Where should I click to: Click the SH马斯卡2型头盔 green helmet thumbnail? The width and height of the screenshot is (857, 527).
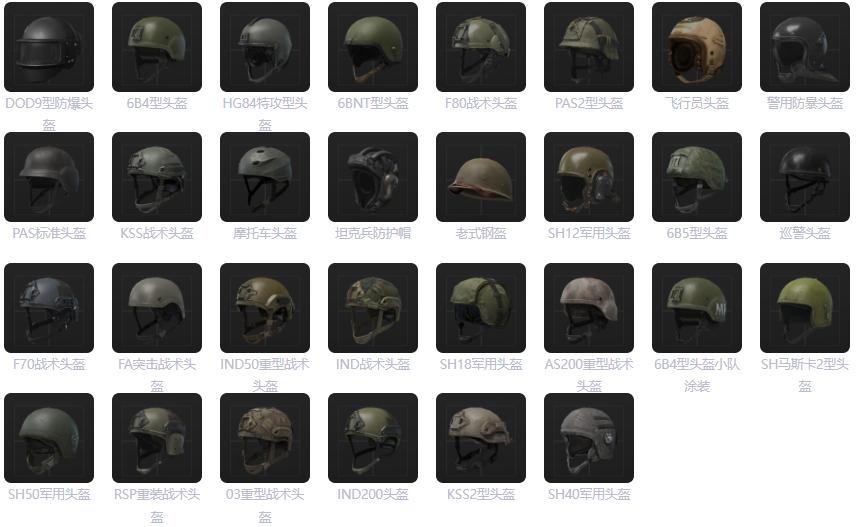point(805,308)
